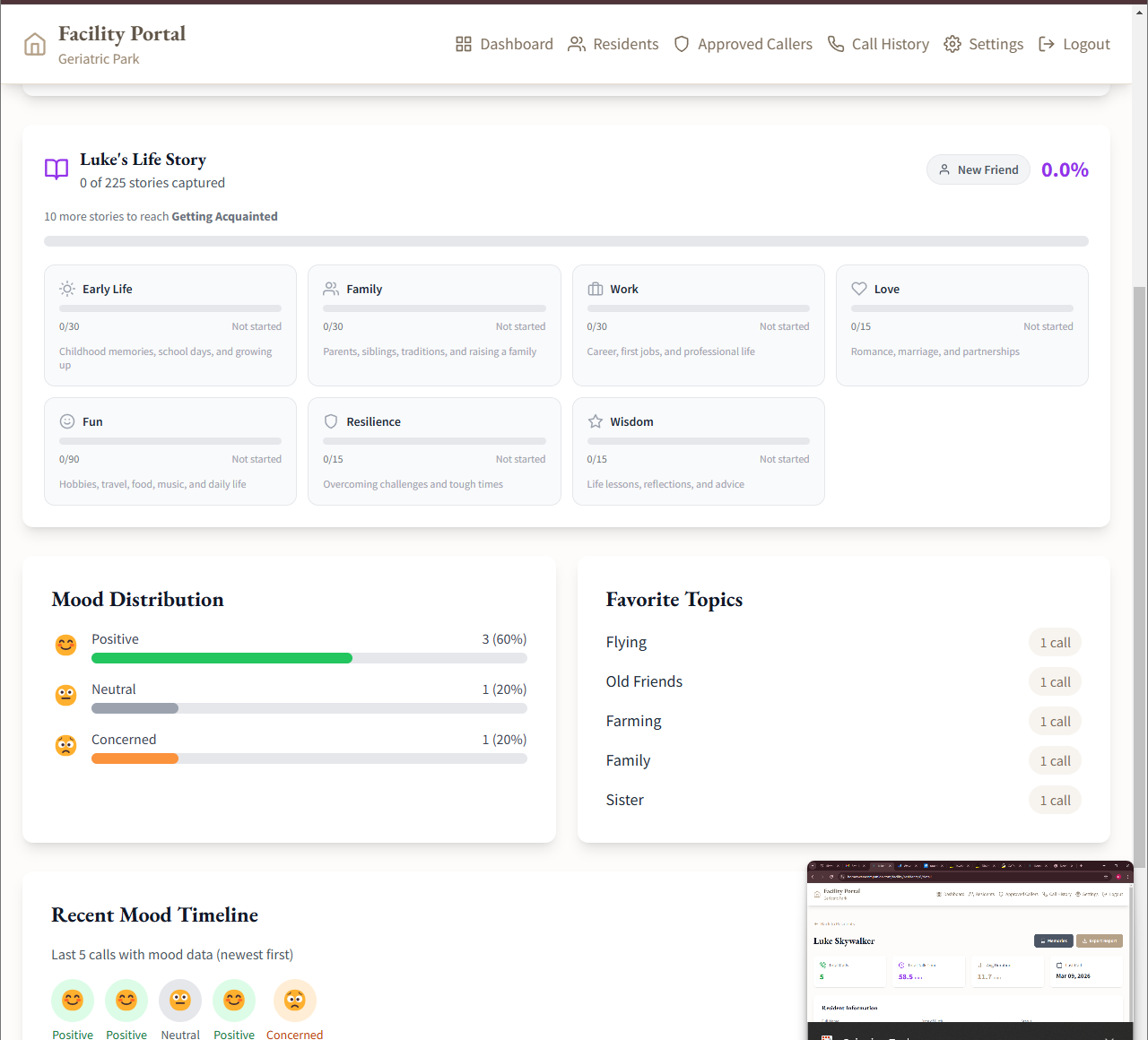Click the 1 call badge next to Flying
This screenshot has height=1040, width=1148.
[1055, 643]
